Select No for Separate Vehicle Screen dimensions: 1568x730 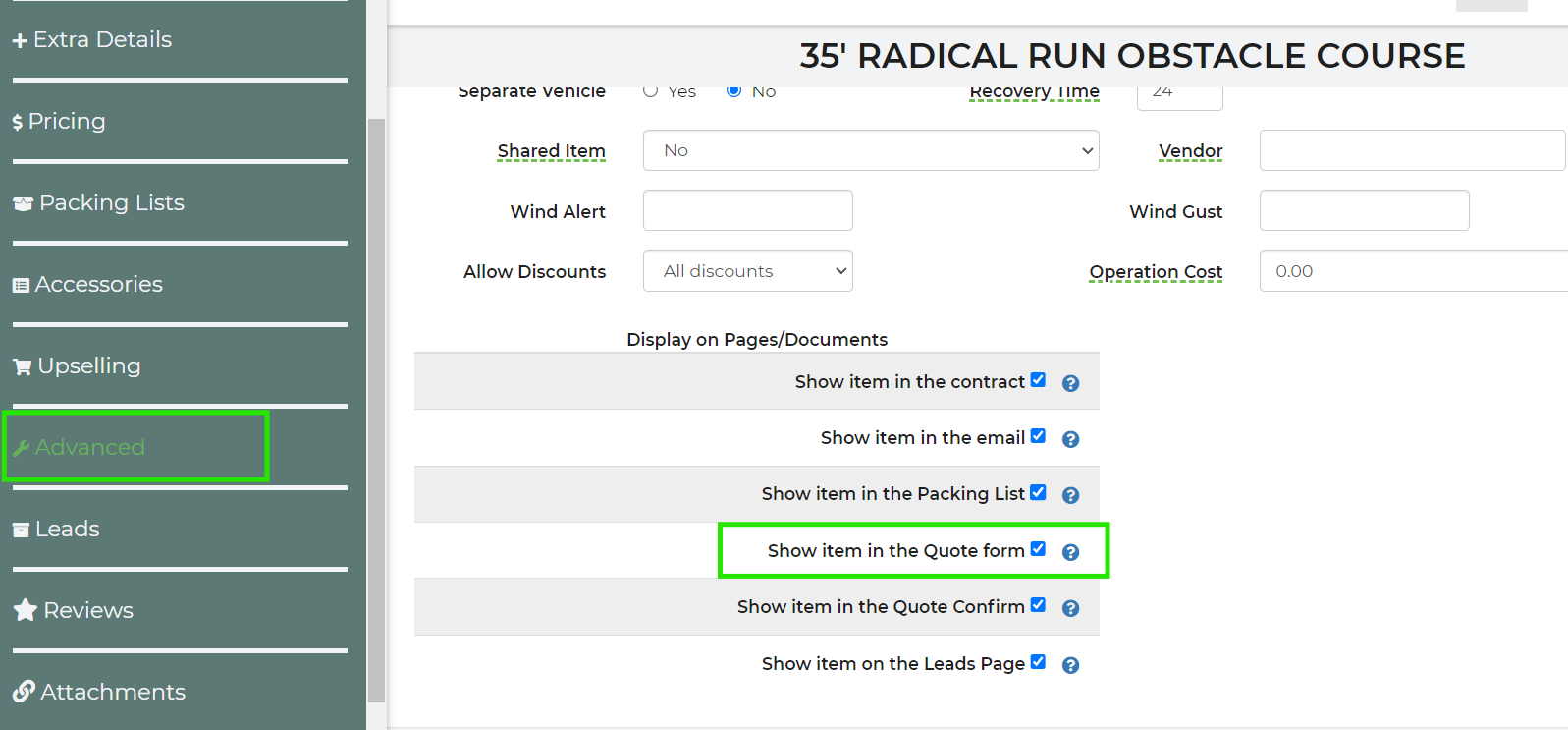[733, 91]
